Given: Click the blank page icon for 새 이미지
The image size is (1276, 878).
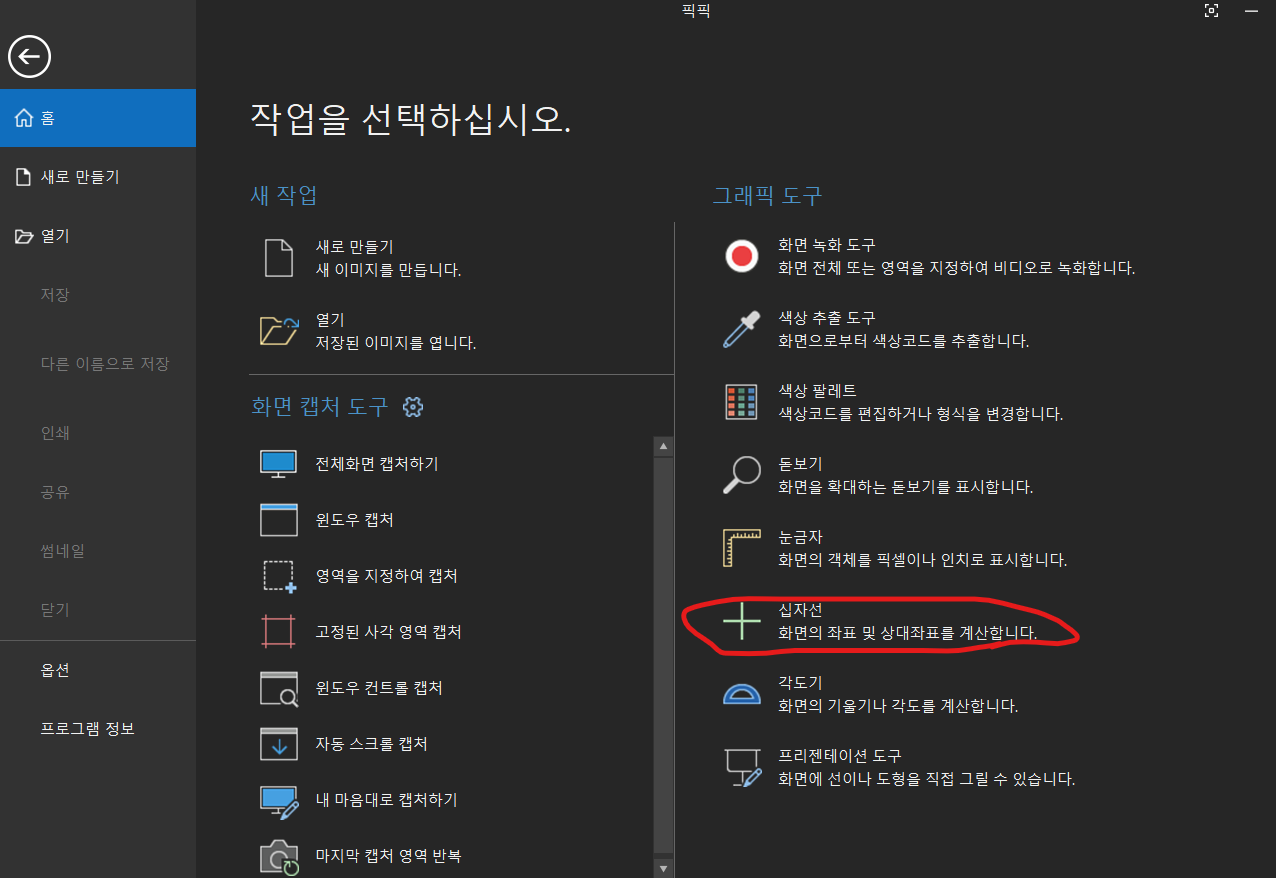Looking at the screenshot, I should [x=279, y=257].
